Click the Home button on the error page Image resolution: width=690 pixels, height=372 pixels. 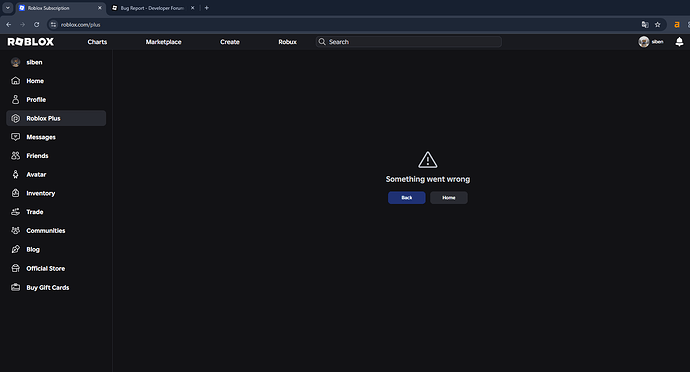click(x=449, y=198)
